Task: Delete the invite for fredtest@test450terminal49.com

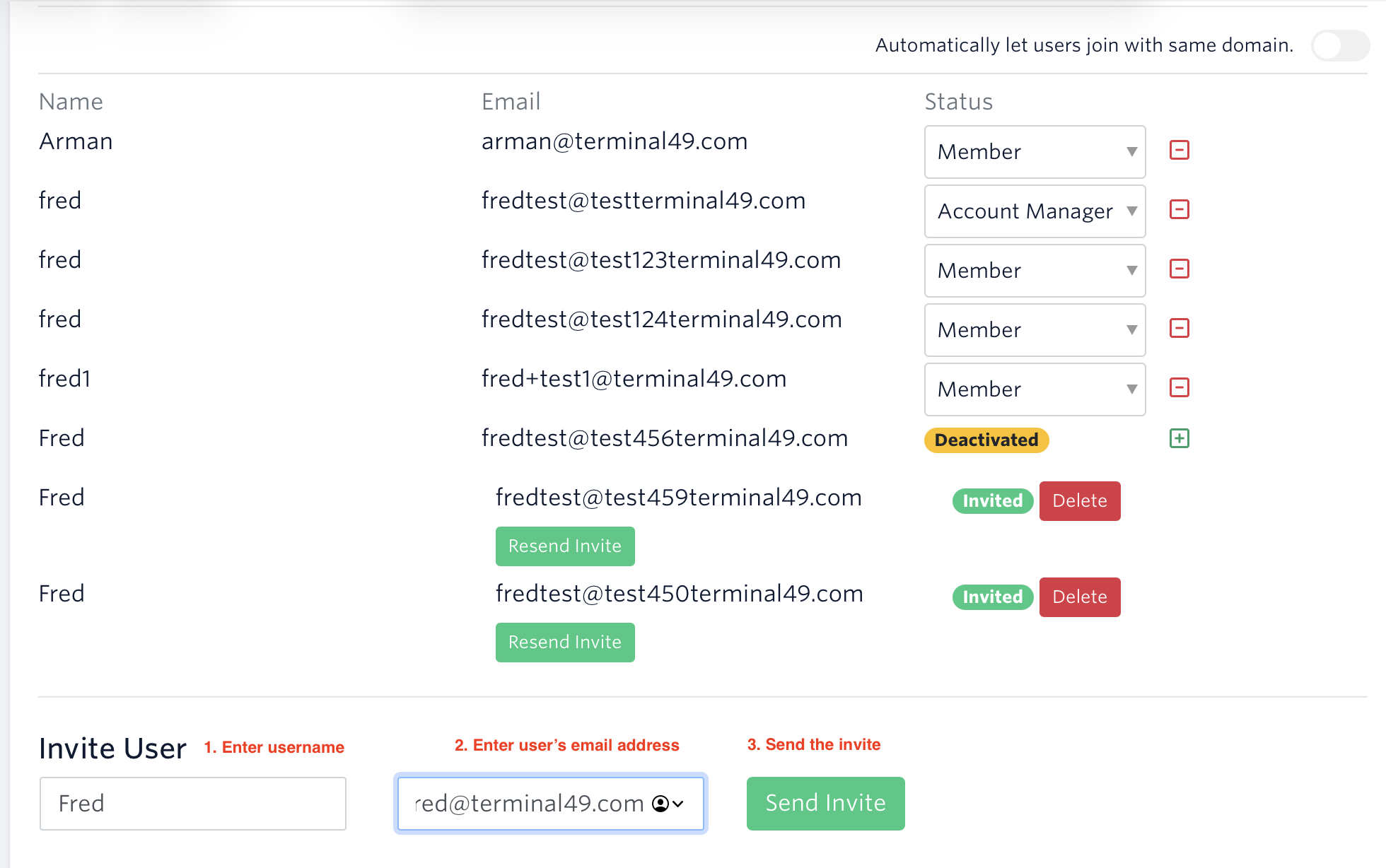Action: click(1080, 597)
